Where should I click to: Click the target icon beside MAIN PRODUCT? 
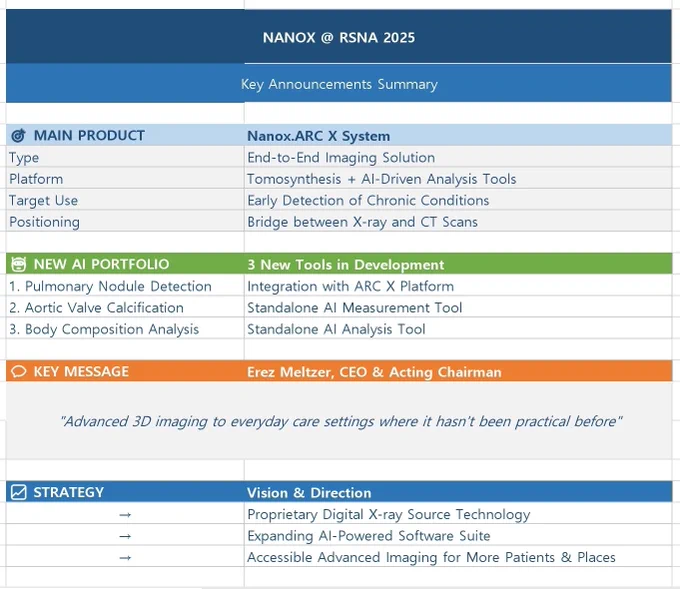(18, 136)
